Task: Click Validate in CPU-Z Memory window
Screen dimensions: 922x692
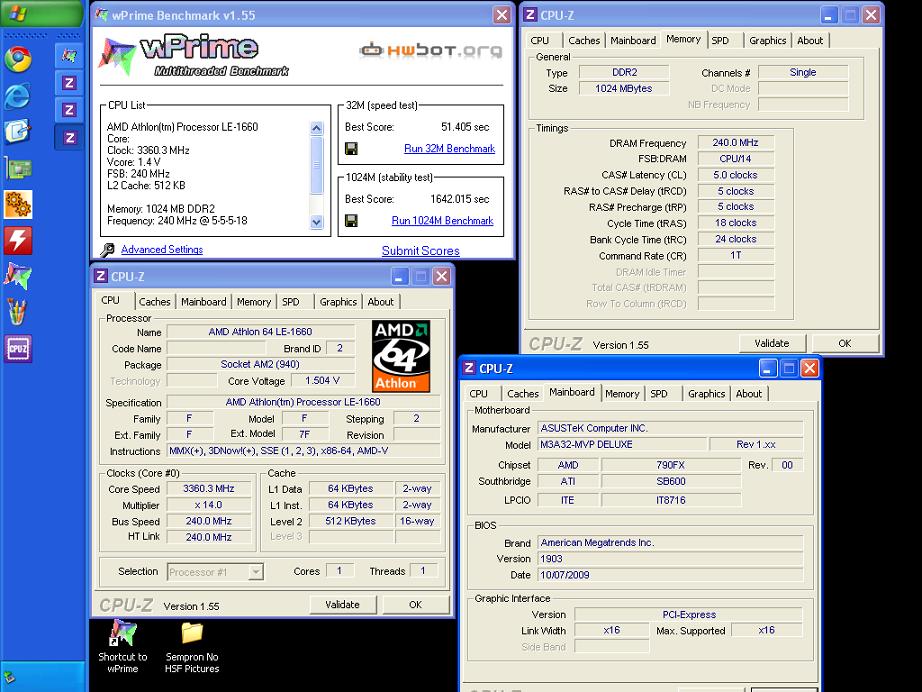Action: click(x=771, y=343)
